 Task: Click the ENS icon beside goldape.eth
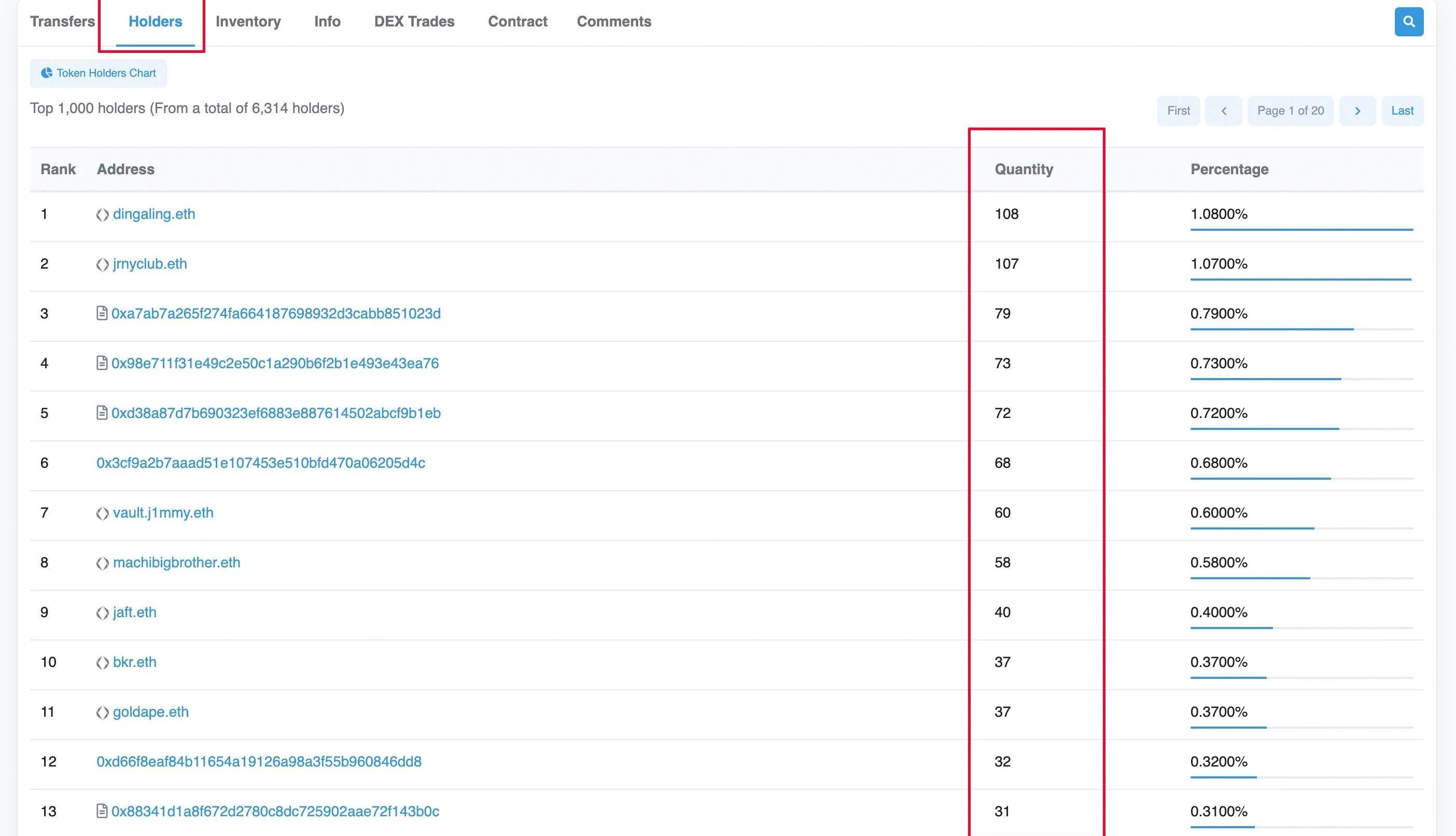click(102, 713)
